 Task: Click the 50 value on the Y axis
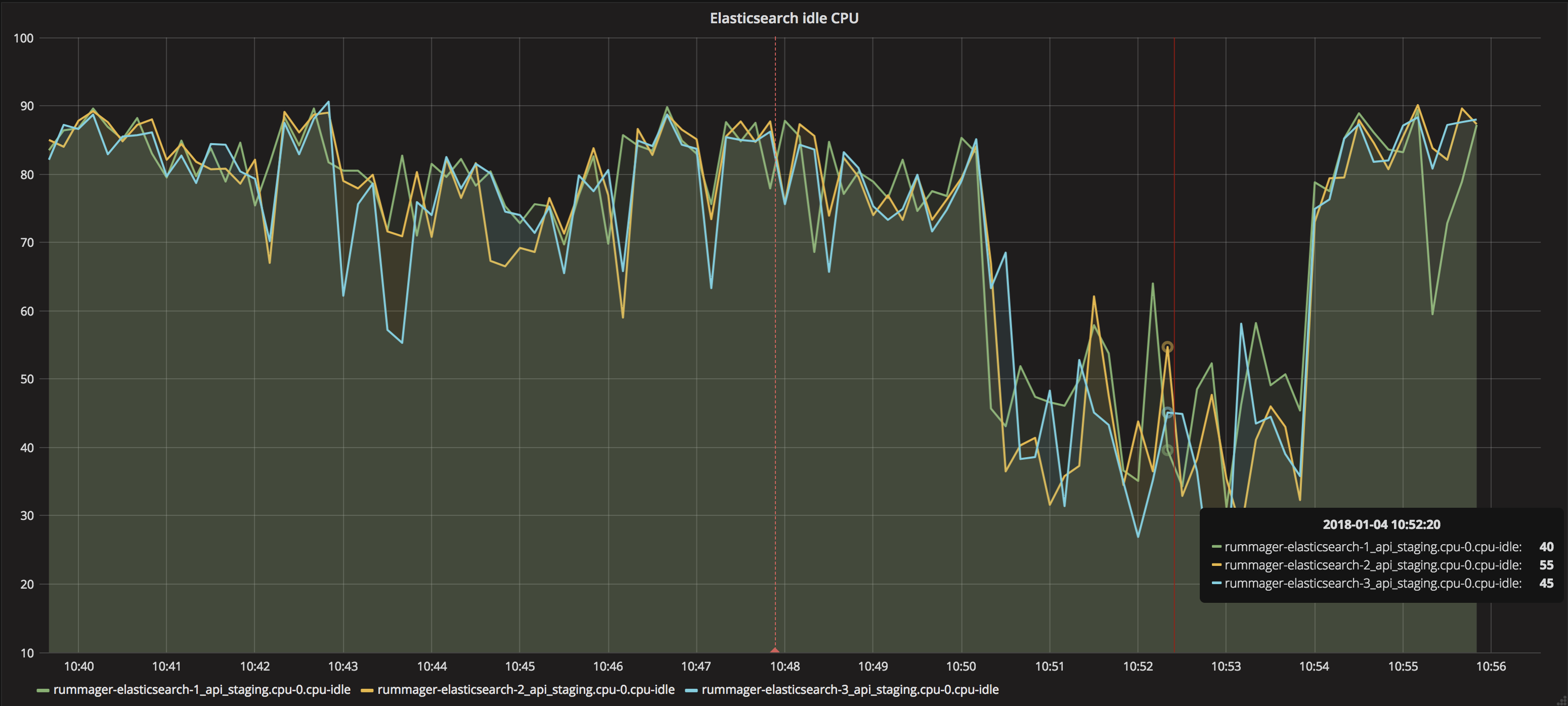pos(27,379)
